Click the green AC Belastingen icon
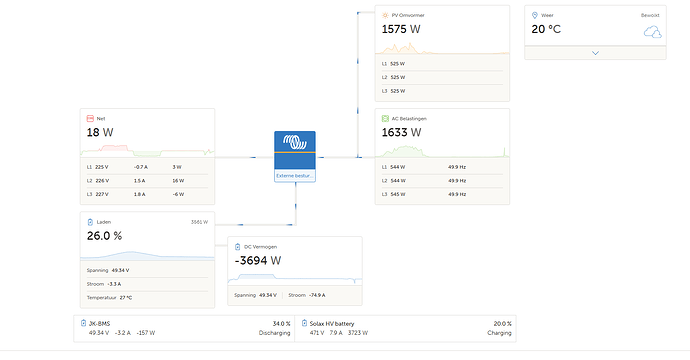This screenshot has width=690, height=360. coord(385,118)
